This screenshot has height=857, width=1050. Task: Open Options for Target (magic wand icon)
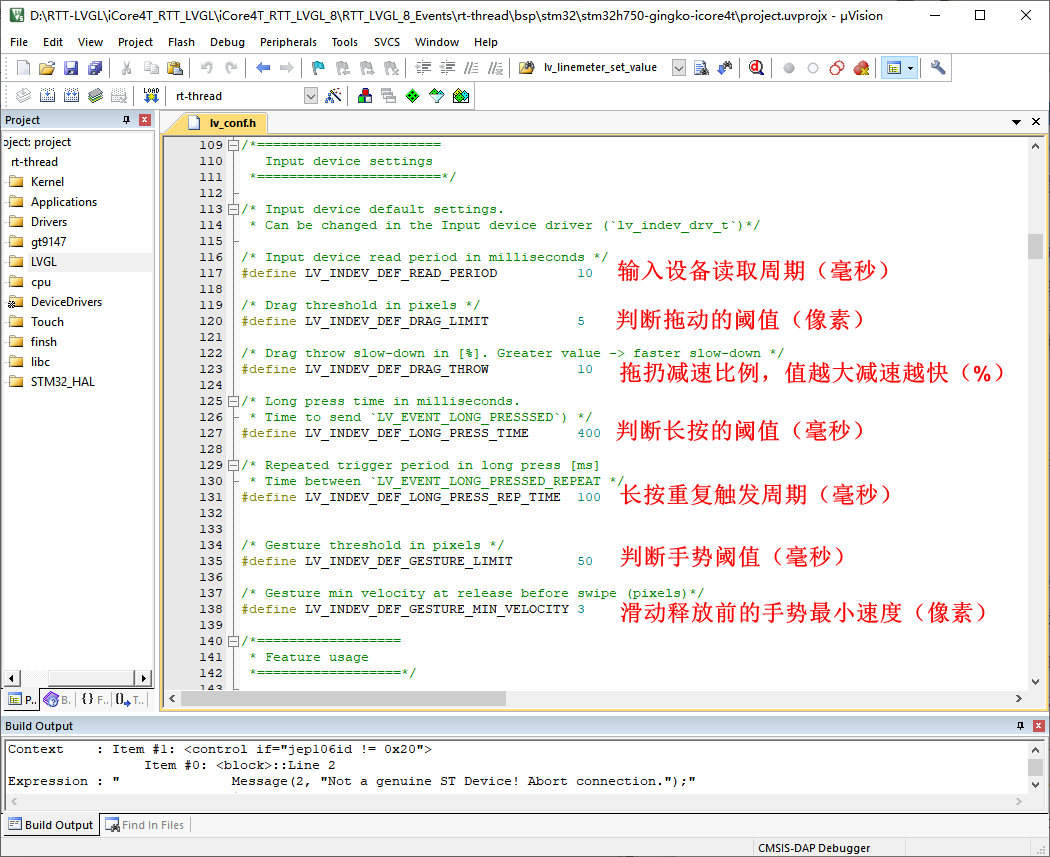(334, 96)
